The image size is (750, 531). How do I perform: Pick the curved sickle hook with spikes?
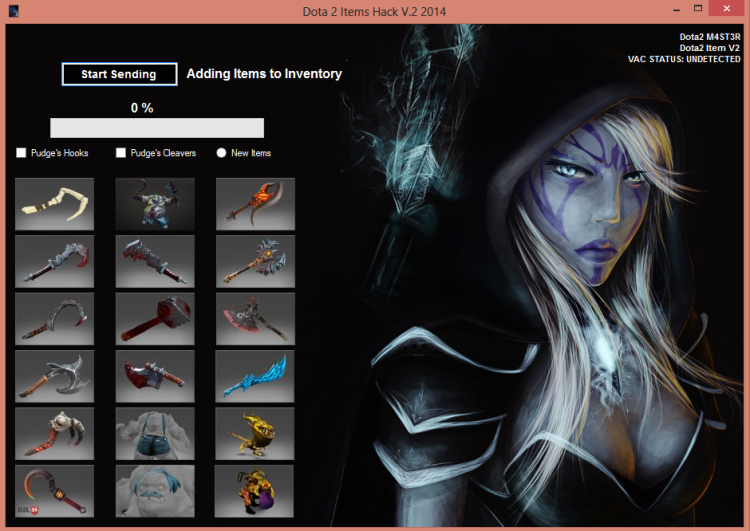tap(55, 319)
